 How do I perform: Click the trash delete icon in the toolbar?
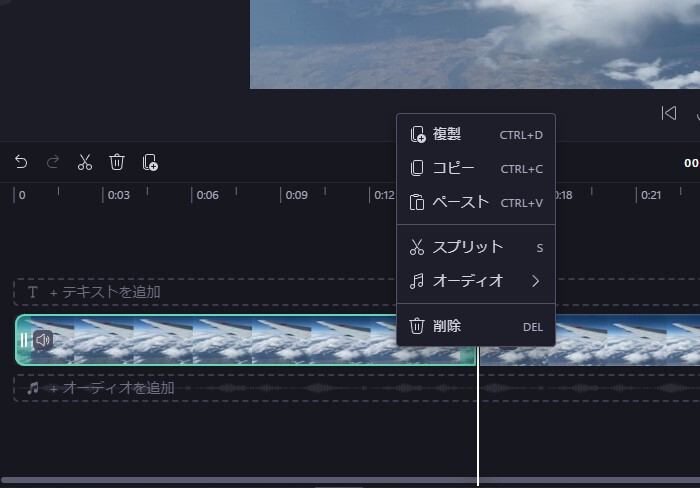point(117,162)
